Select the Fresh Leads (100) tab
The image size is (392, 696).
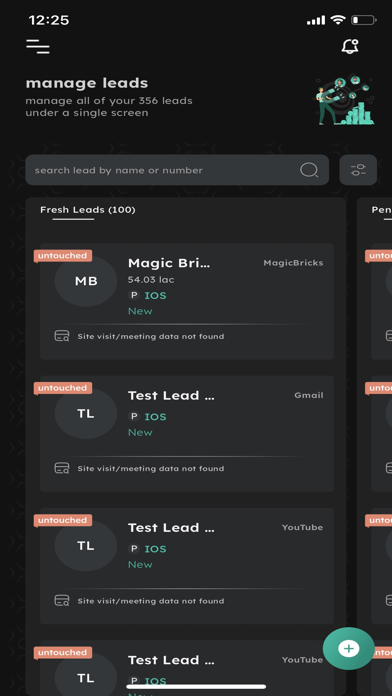88,210
